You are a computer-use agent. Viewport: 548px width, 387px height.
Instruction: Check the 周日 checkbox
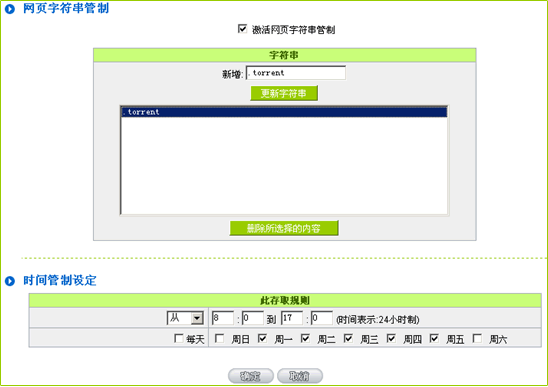click(x=219, y=338)
